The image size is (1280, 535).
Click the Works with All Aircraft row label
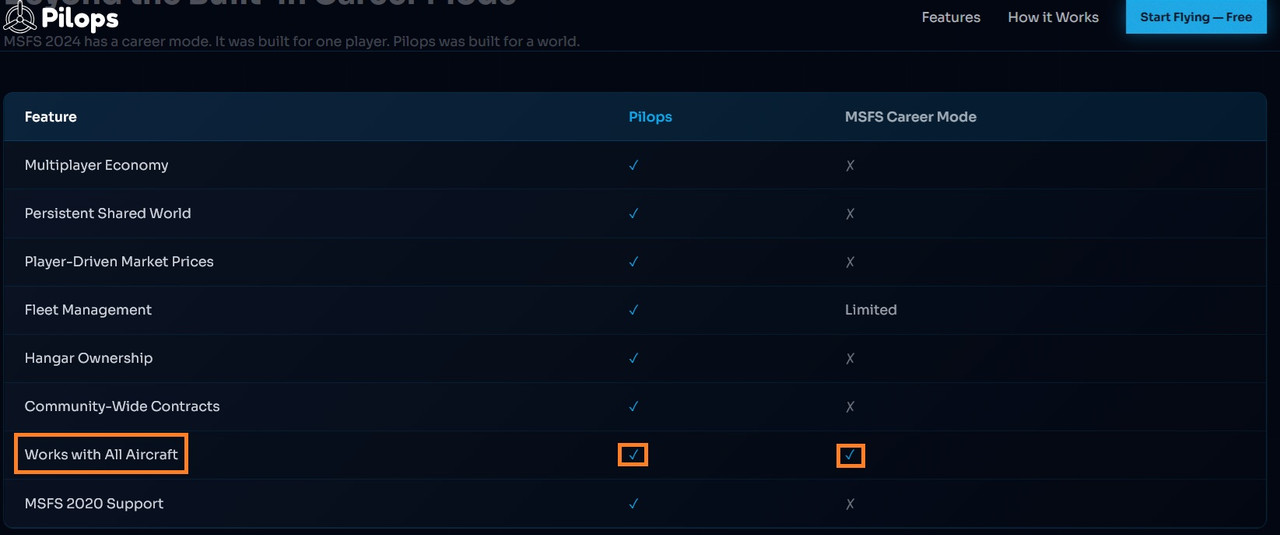[101, 454]
